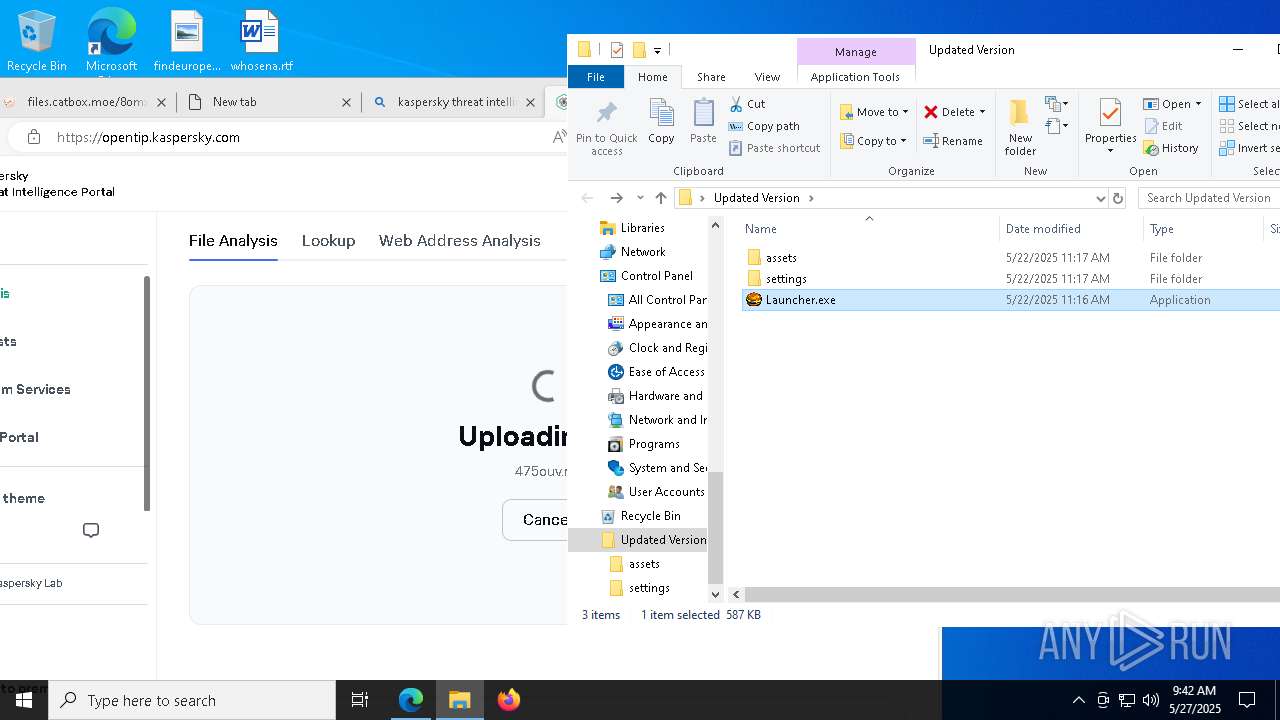Click the navigation pane scroll-down arrow

tap(715, 594)
